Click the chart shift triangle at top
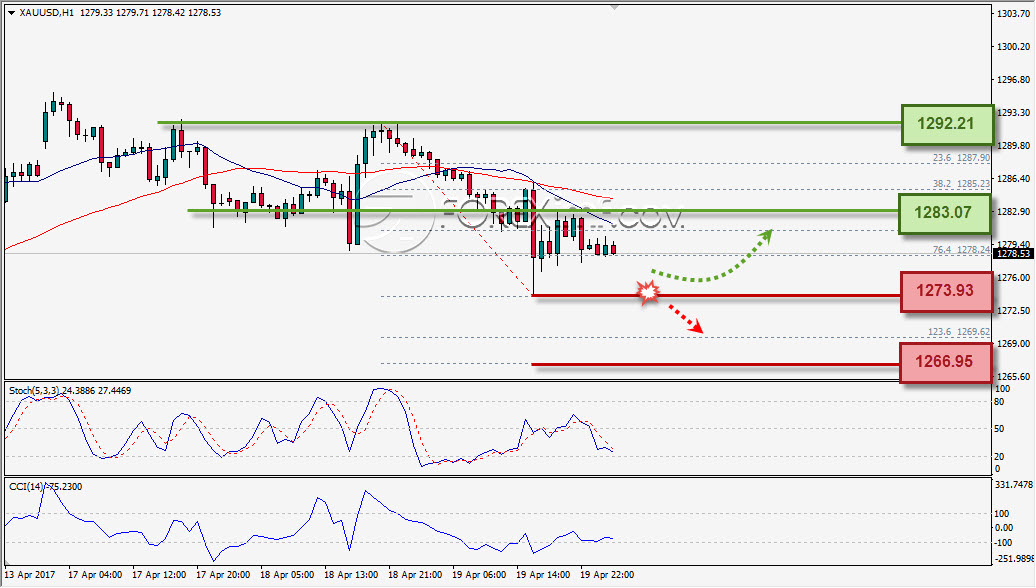The image size is (1036, 588). [x=614, y=7]
